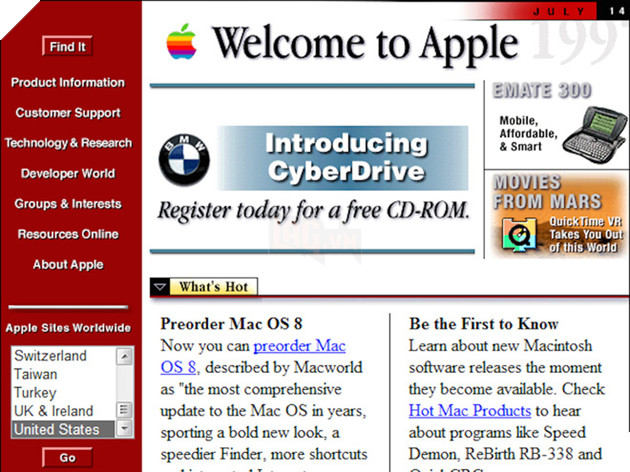
Task: Click scroll down arrow on sites list
Action: (124, 429)
